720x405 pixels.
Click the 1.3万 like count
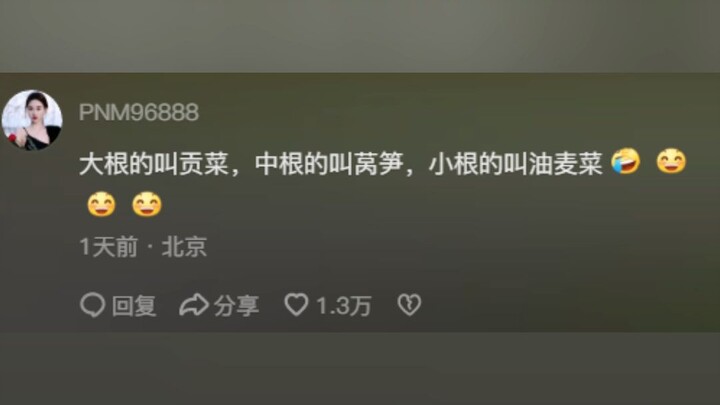[x=343, y=306]
